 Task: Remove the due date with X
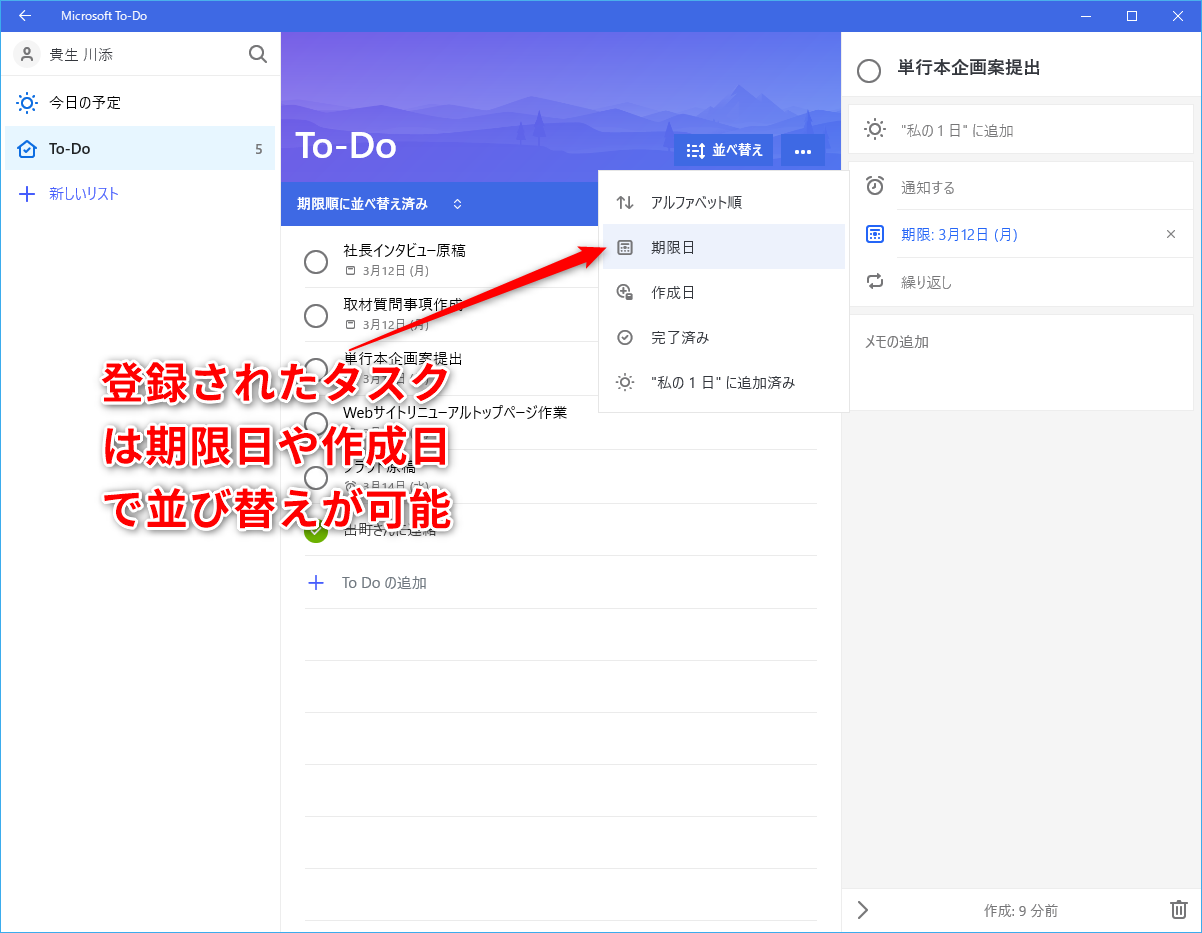(1171, 234)
